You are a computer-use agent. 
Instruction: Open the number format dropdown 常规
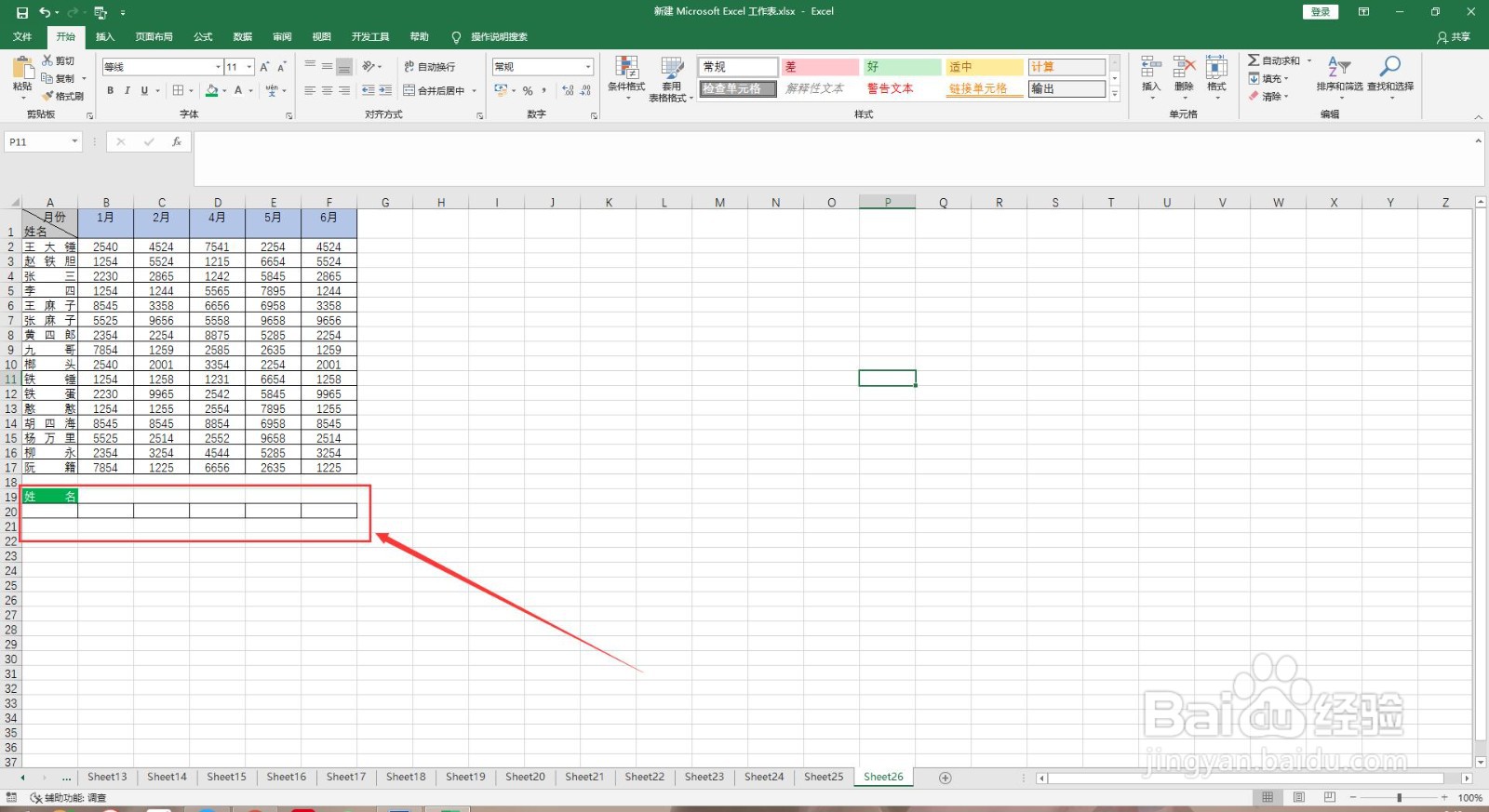click(x=588, y=67)
